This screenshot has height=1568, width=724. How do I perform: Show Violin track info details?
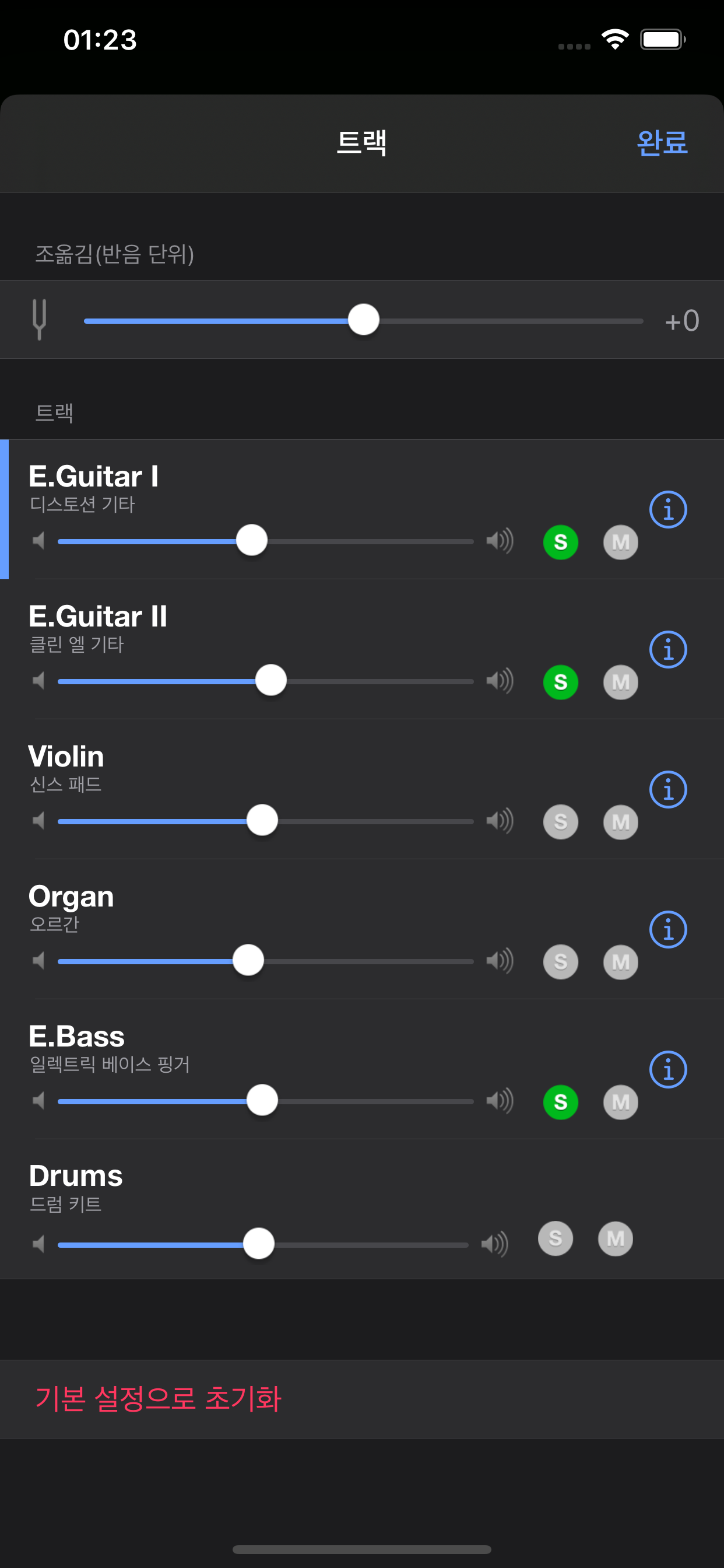pos(668,789)
